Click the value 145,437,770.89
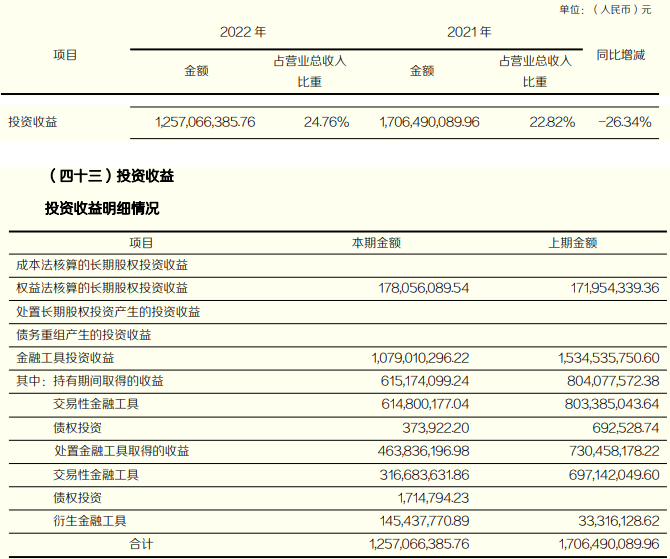 click(x=424, y=521)
